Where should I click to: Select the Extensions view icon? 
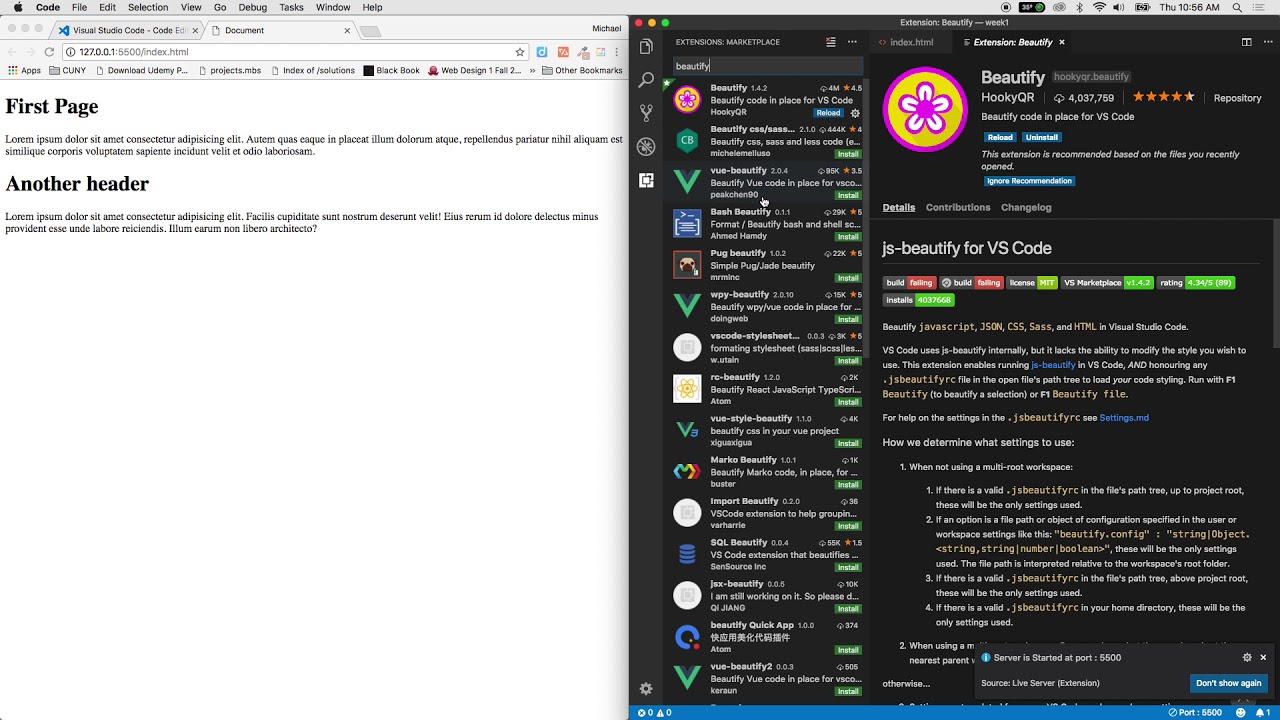[x=646, y=181]
